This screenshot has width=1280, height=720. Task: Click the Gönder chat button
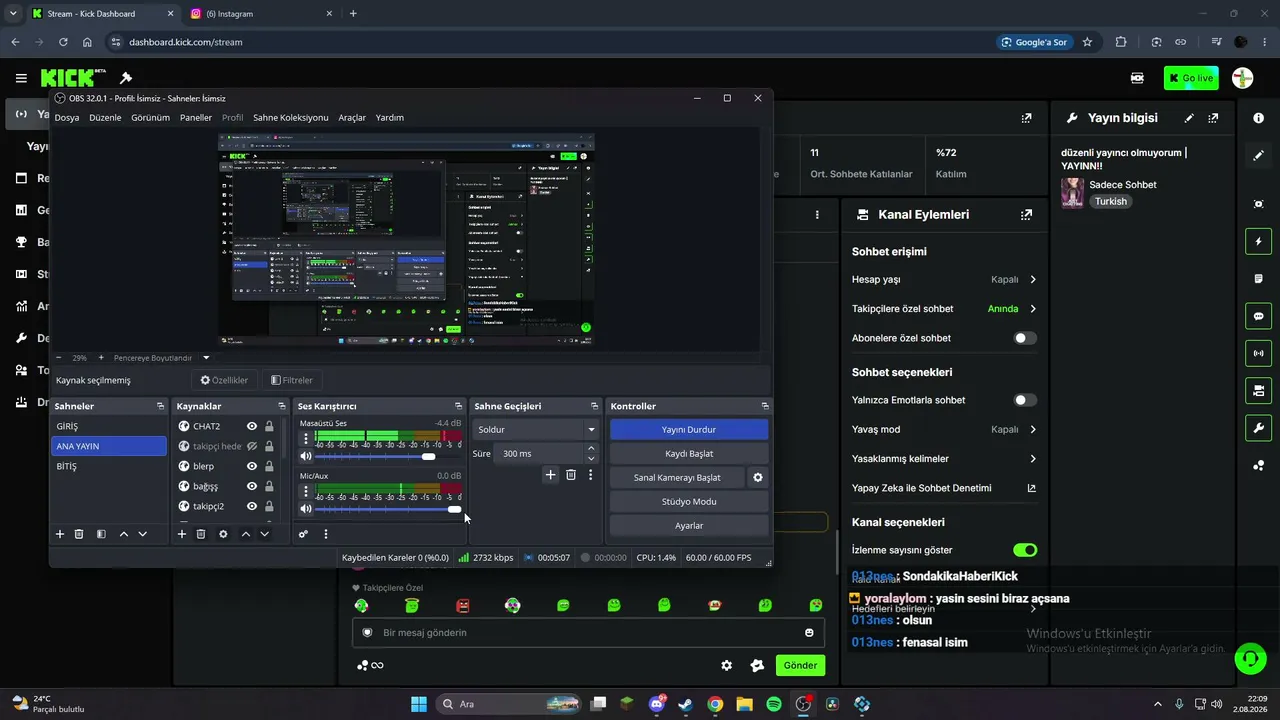tap(800, 665)
